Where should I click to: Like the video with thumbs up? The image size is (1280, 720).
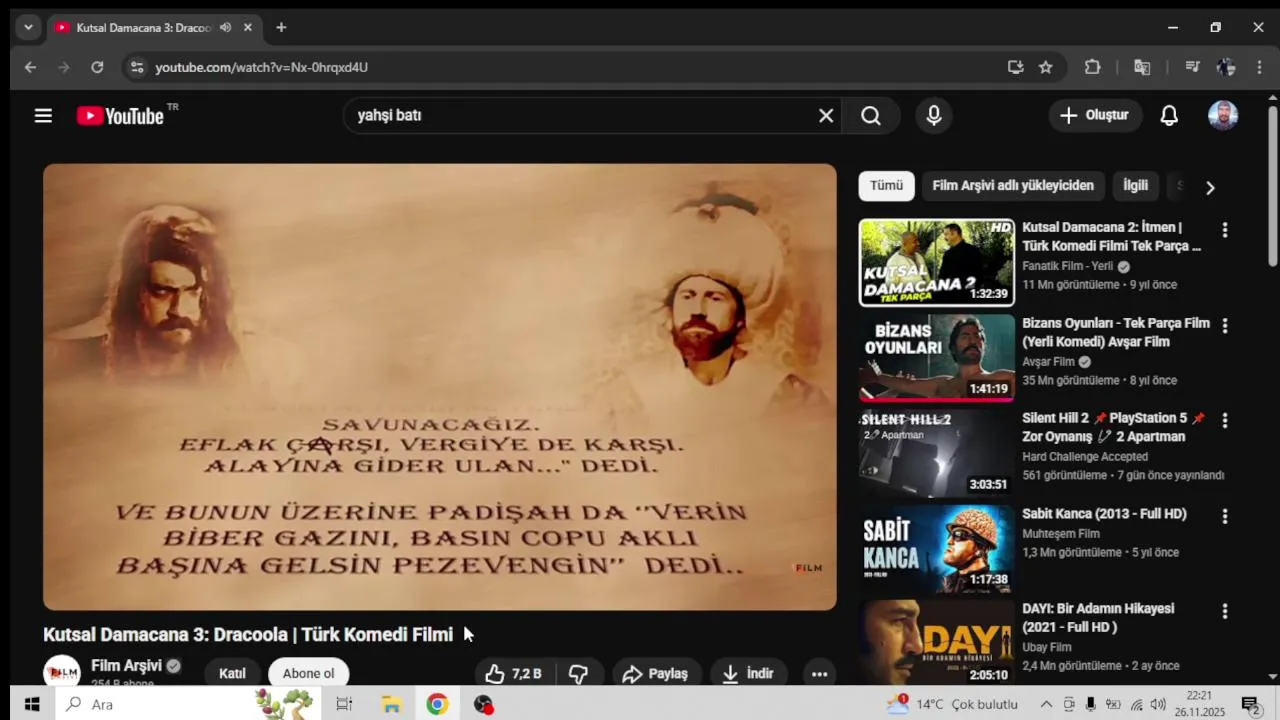coord(514,673)
